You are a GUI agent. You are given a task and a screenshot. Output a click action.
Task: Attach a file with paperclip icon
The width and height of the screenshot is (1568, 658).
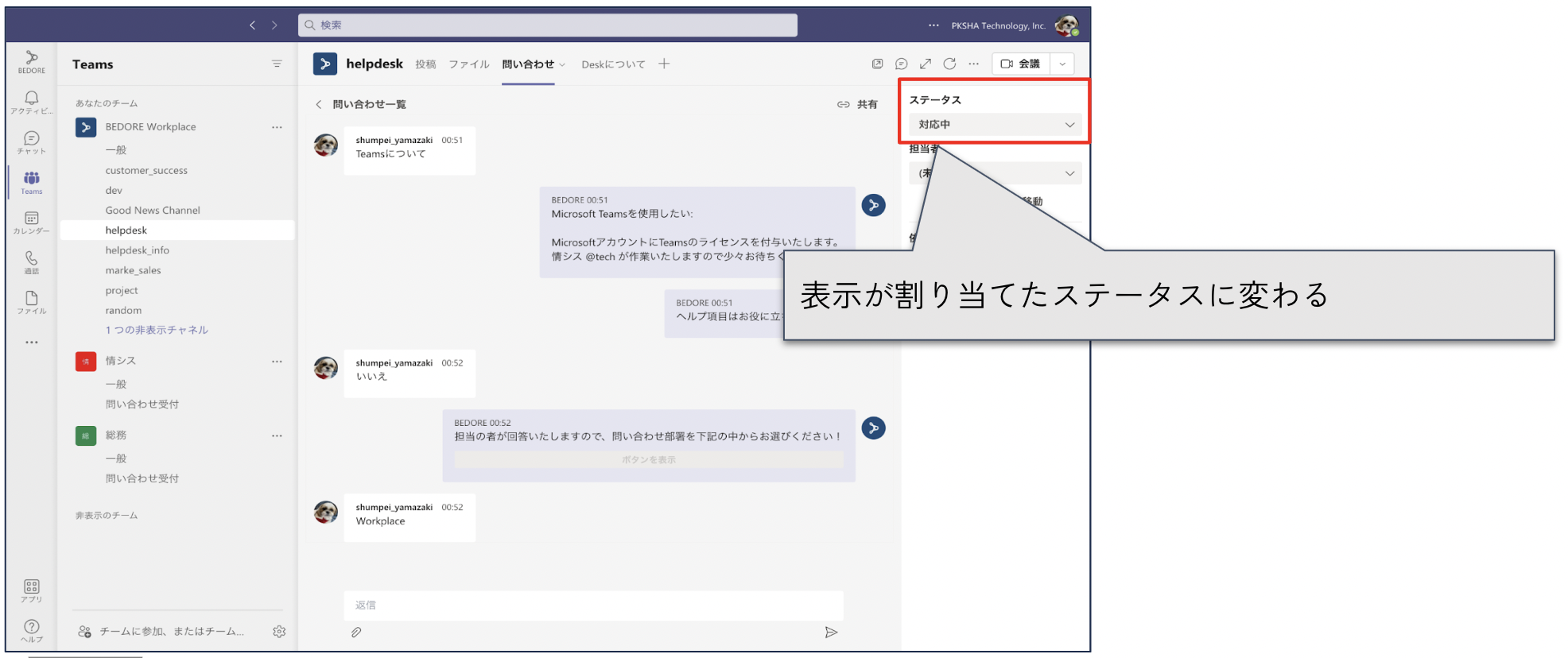pyautogui.click(x=356, y=633)
